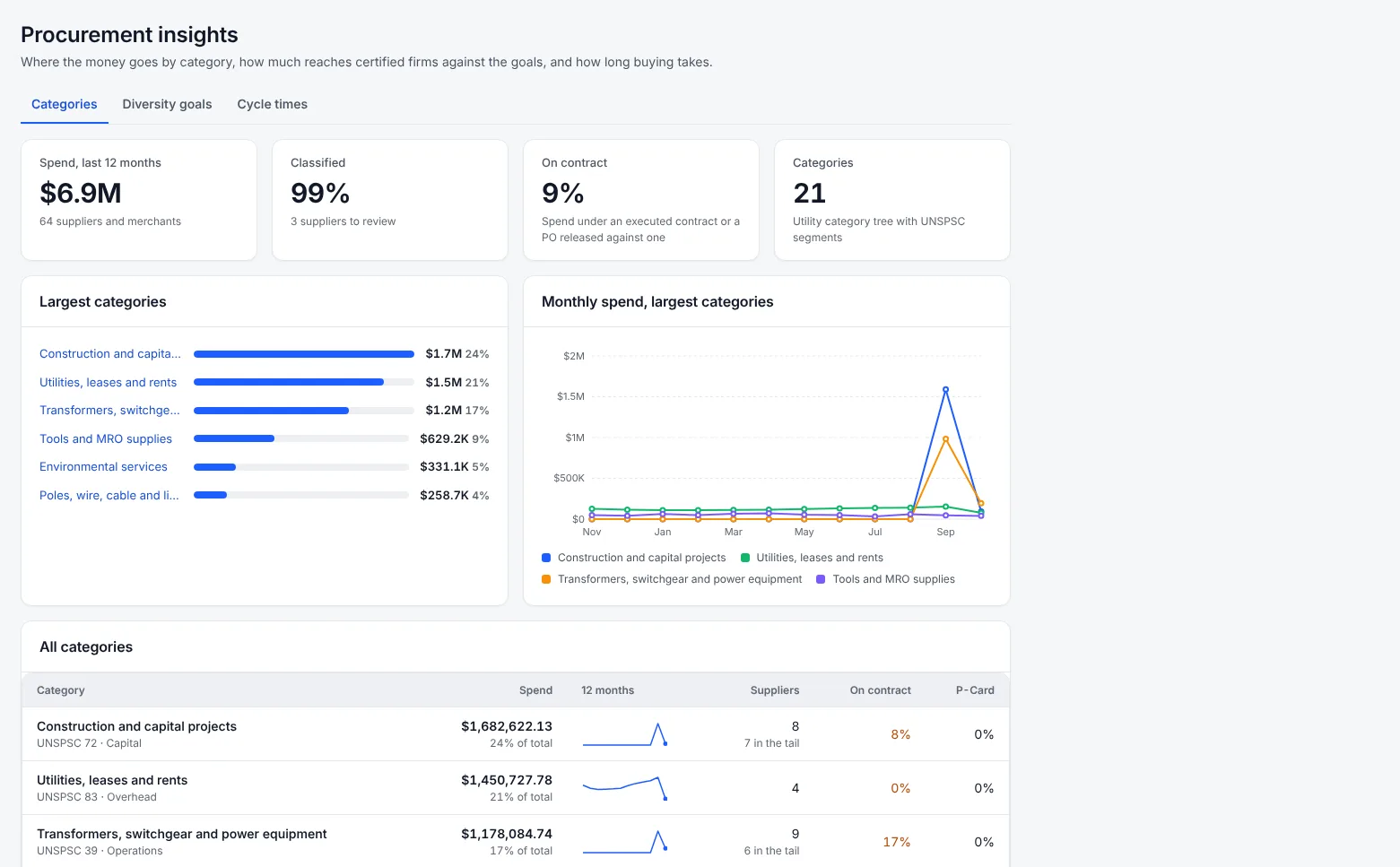The width and height of the screenshot is (1400, 867).
Task: Click the Transformers row sparkline
Action: [625, 842]
